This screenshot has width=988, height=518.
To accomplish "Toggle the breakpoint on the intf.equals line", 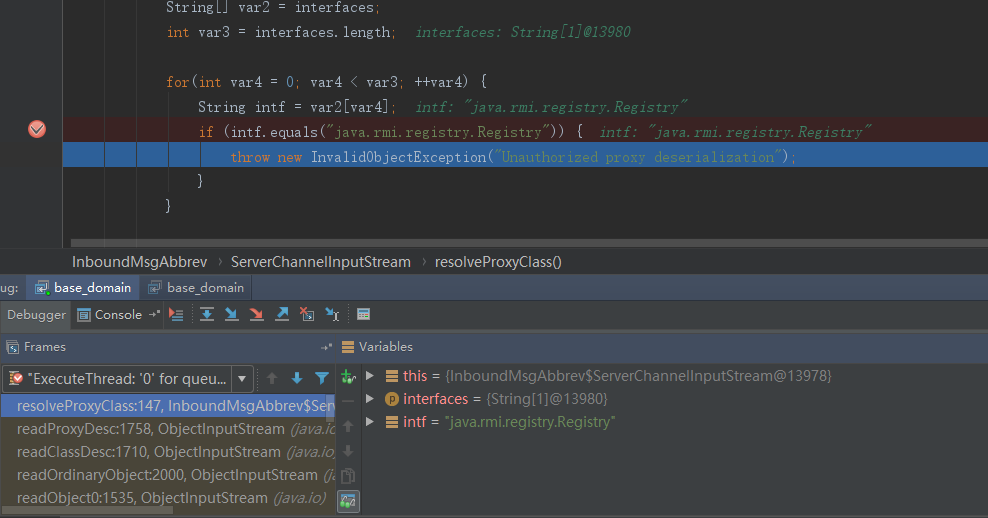I will 37,129.
